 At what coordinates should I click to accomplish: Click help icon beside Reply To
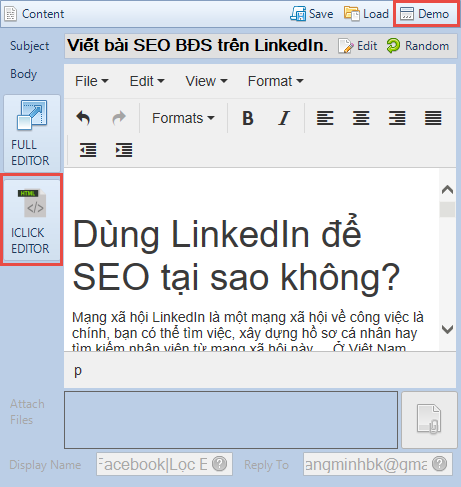(x=440, y=464)
